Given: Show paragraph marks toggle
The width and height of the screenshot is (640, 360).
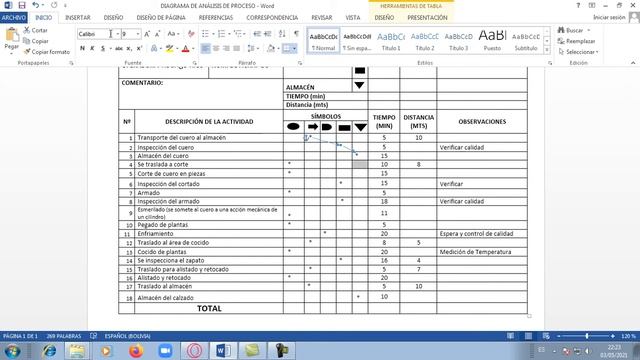Looking at the screenshot, I should click(x=296, y=34).
